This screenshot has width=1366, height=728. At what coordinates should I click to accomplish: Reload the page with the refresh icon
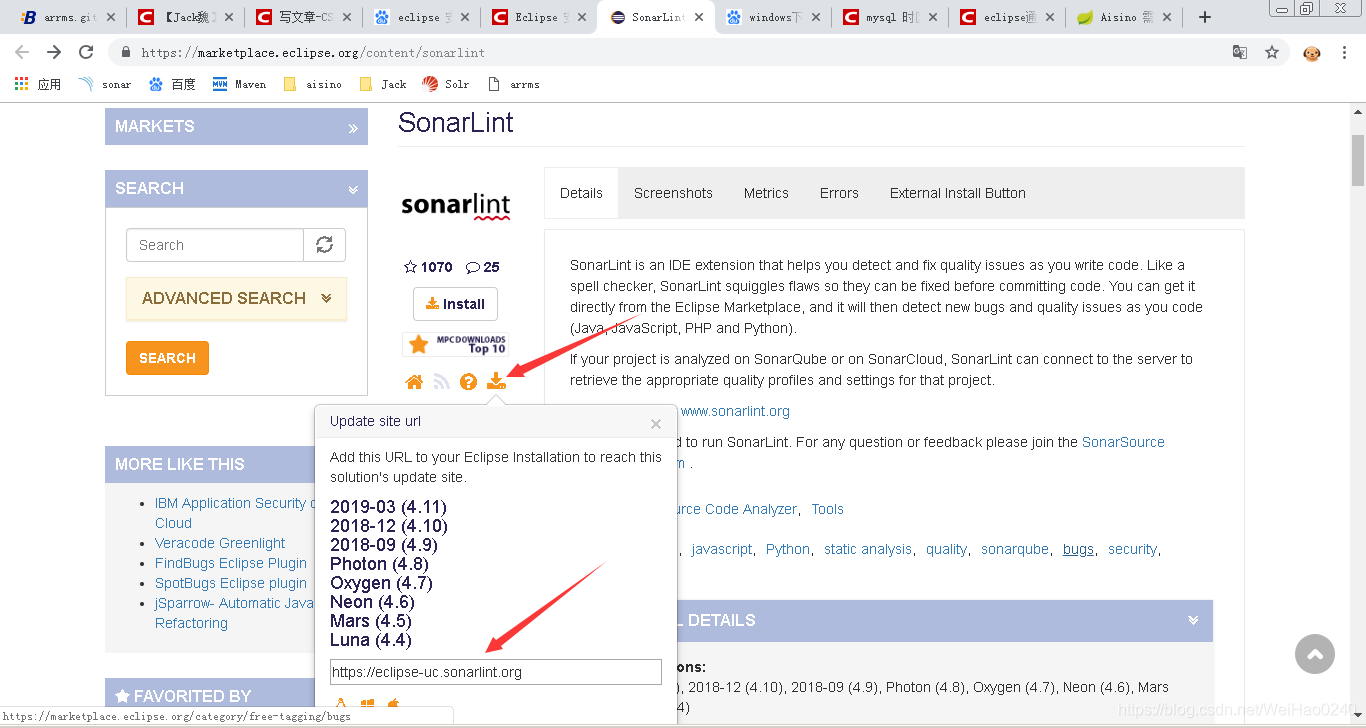86,52
